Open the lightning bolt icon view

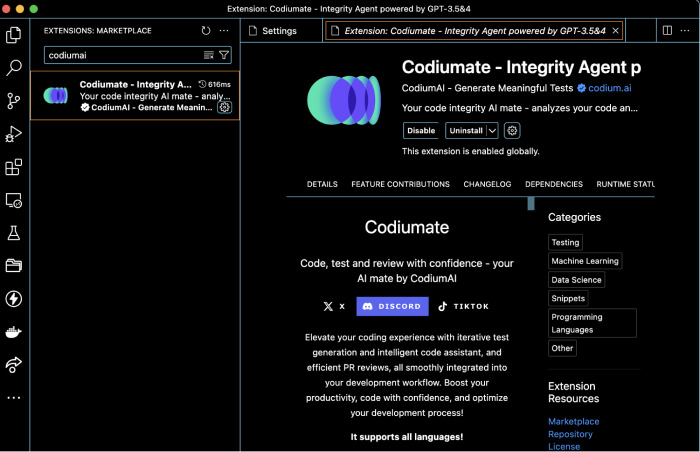pyautogui.click(x=14, y=299)
